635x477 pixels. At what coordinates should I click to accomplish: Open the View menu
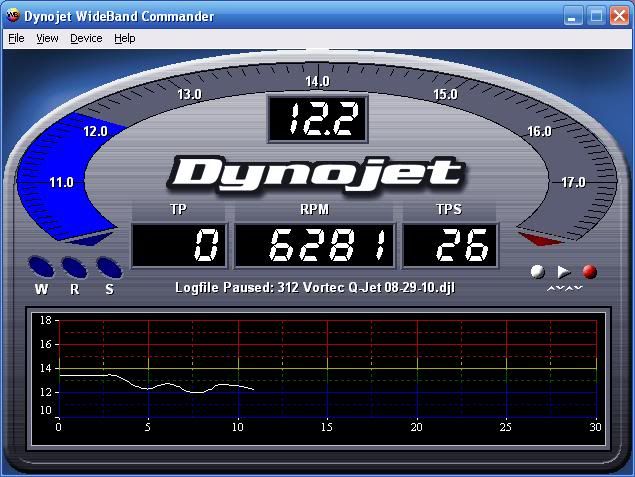click(x=47, y=38)
